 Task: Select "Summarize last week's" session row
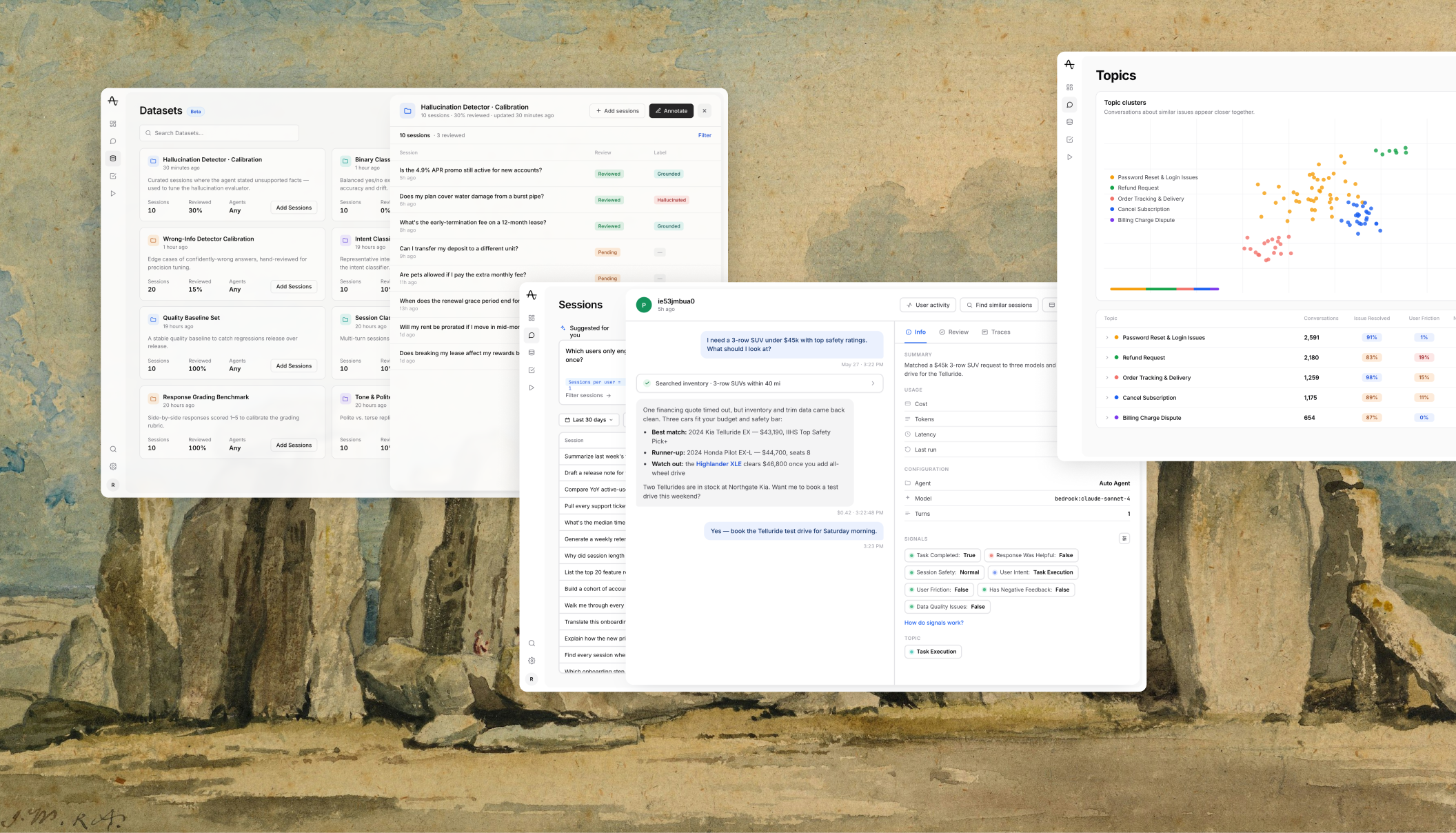click(594, 456)
